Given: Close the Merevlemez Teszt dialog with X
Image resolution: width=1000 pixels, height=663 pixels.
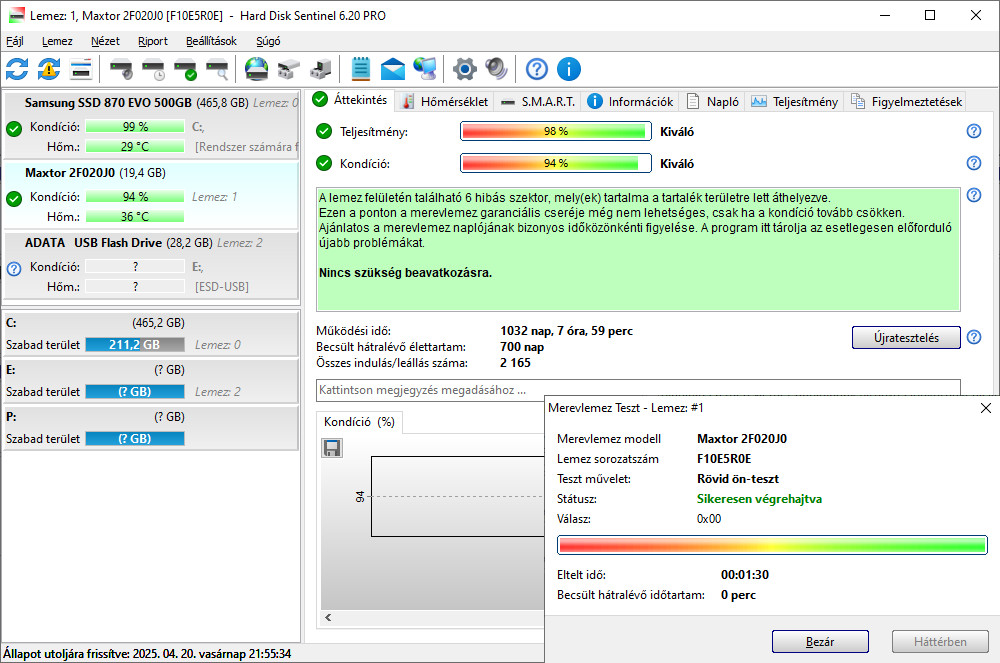Looking at the screenshot, I should [985, 408].
